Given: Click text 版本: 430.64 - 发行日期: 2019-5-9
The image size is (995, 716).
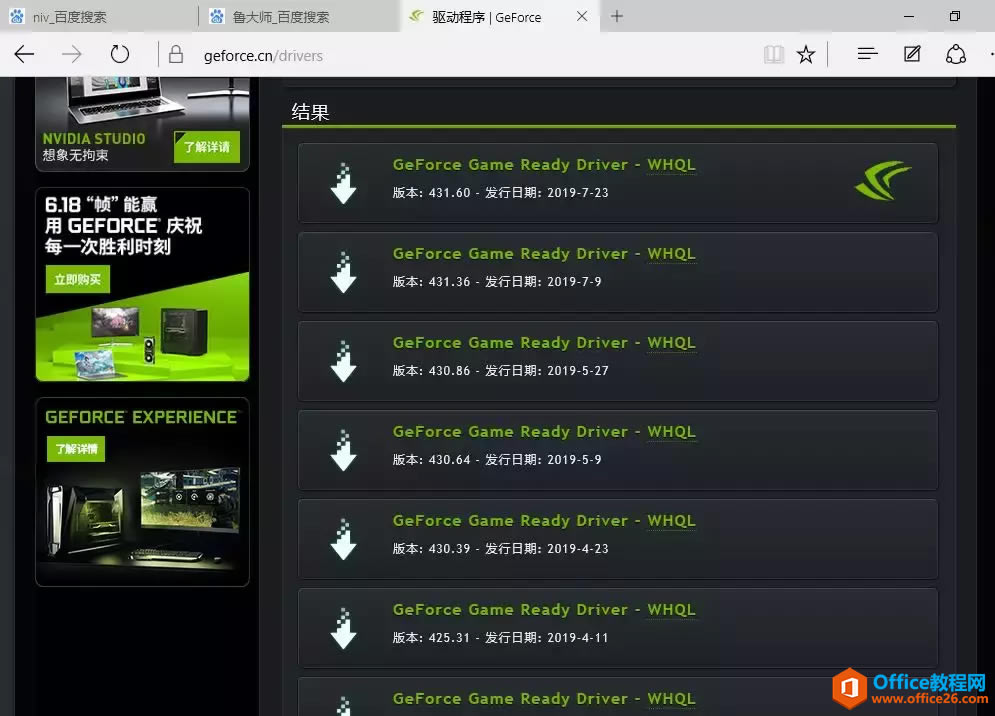Looking at the screenshot, I should pos(497,459).
